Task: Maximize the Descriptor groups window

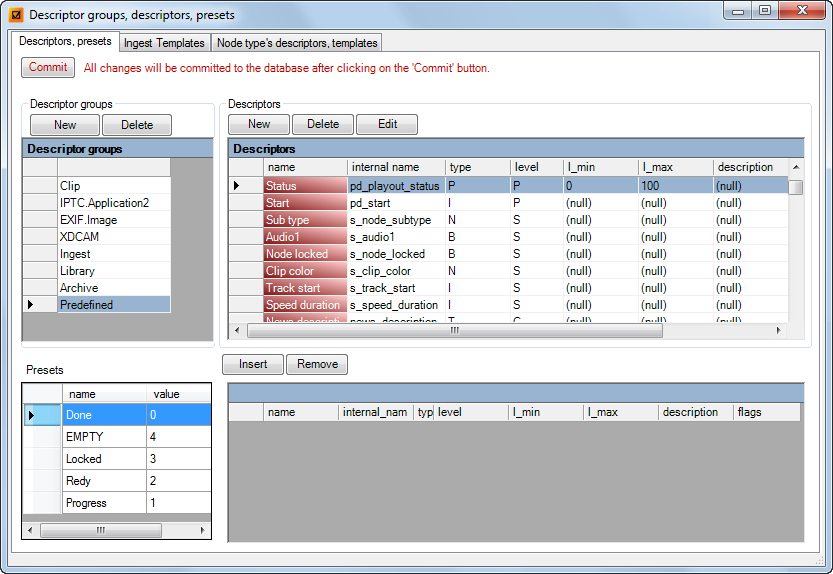Action: [x=764, y=11]
